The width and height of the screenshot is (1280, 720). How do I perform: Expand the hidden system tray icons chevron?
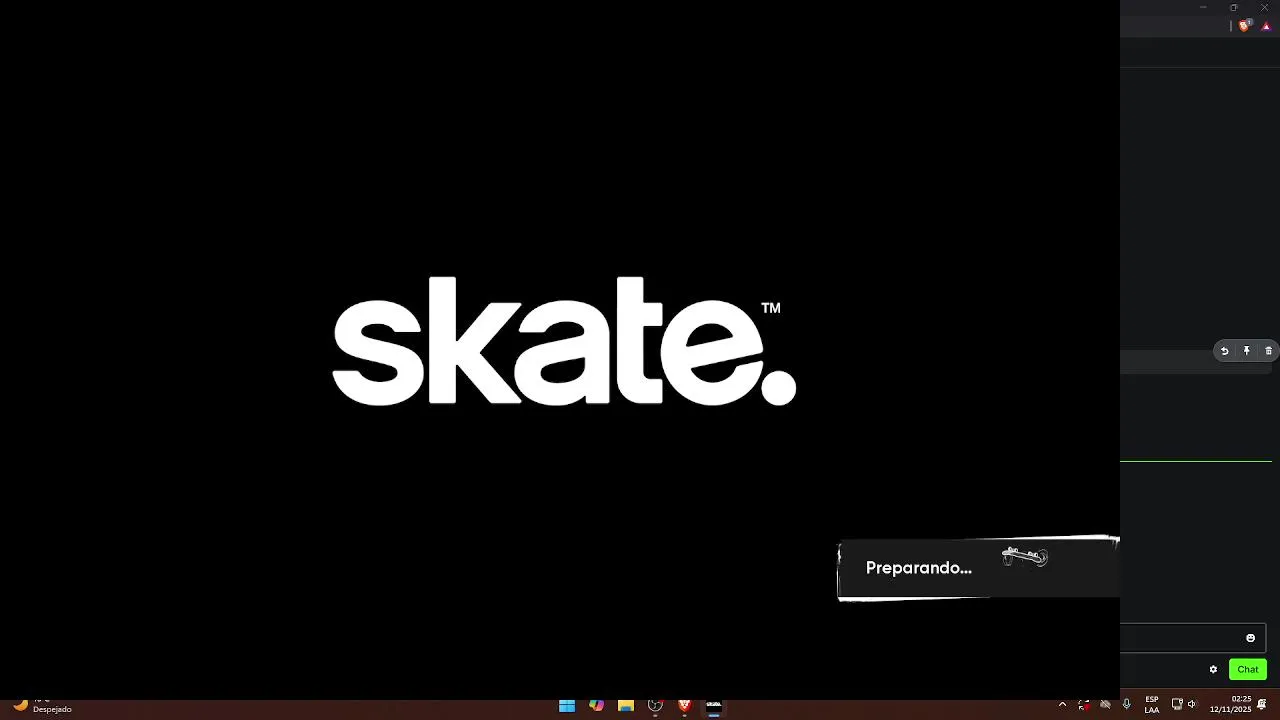pyautogui.click(x=1062, y=705)
